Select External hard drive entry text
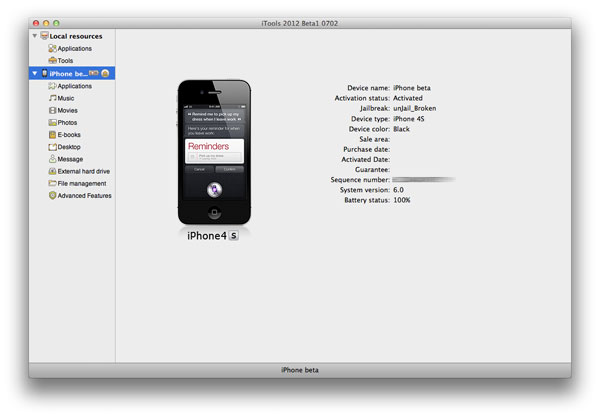600x418 pixels. coord(84,171)
